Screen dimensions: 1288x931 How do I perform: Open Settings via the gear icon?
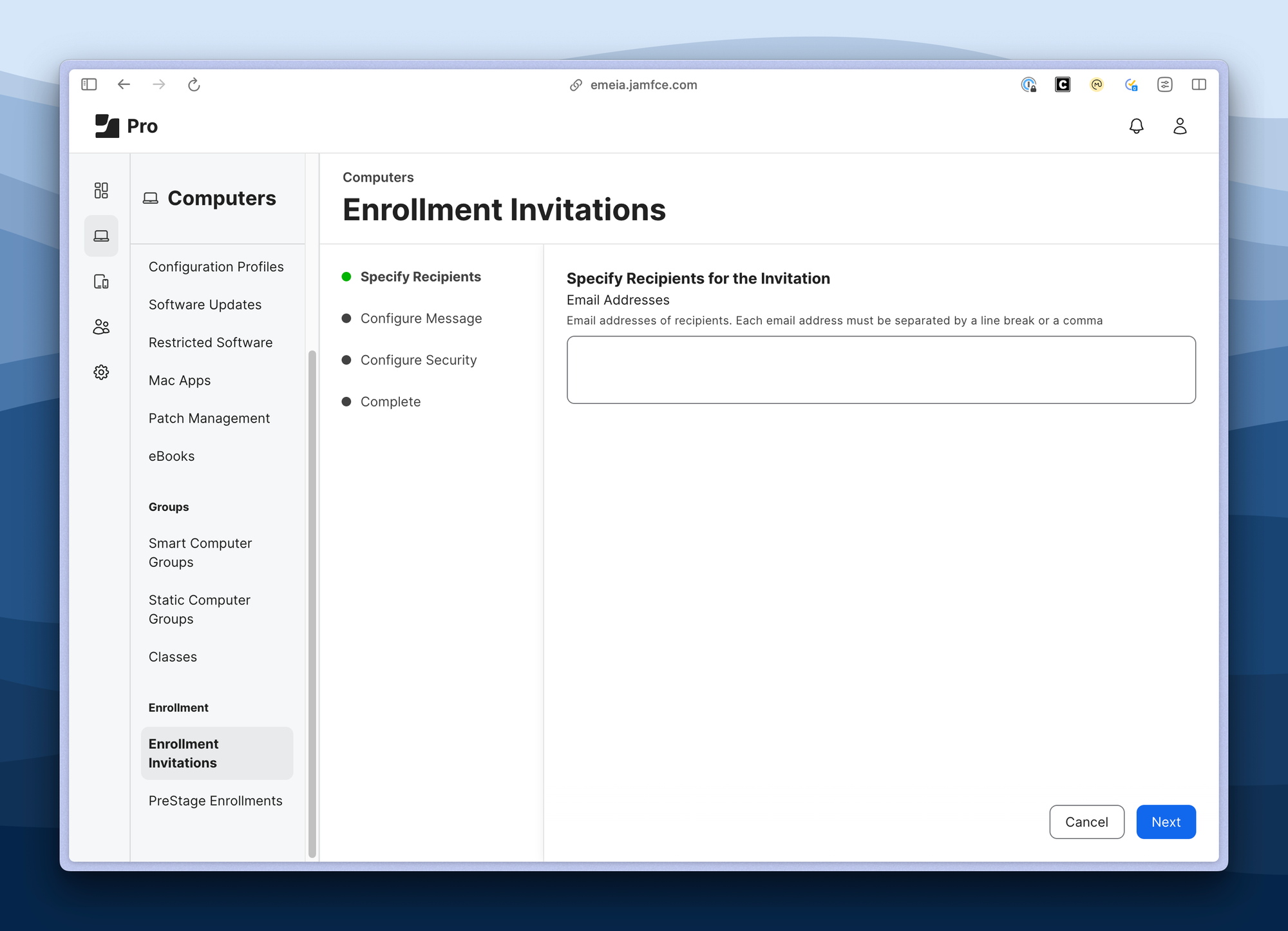(101, 372)
